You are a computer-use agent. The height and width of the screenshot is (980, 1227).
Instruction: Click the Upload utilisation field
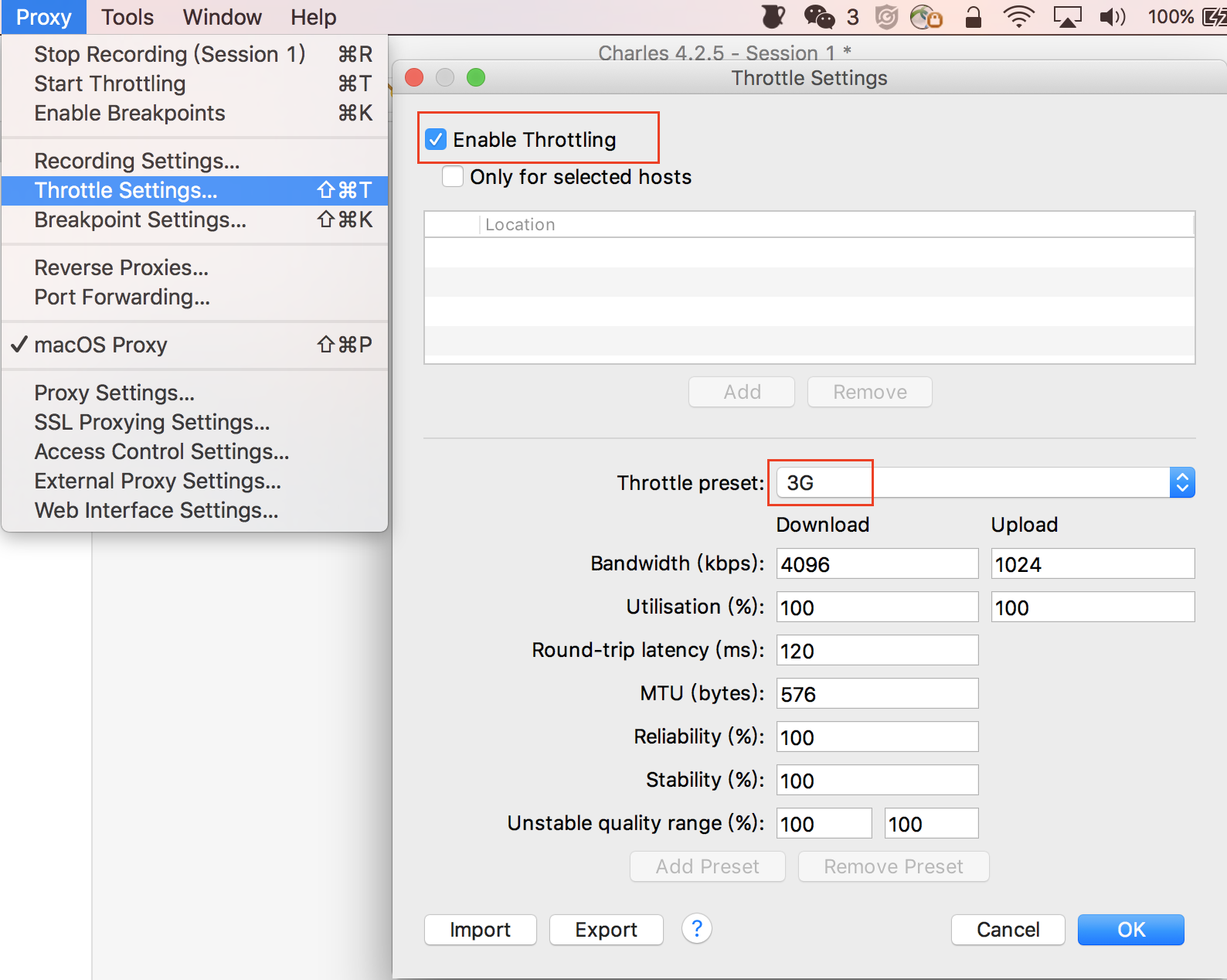pos(1093,607)
